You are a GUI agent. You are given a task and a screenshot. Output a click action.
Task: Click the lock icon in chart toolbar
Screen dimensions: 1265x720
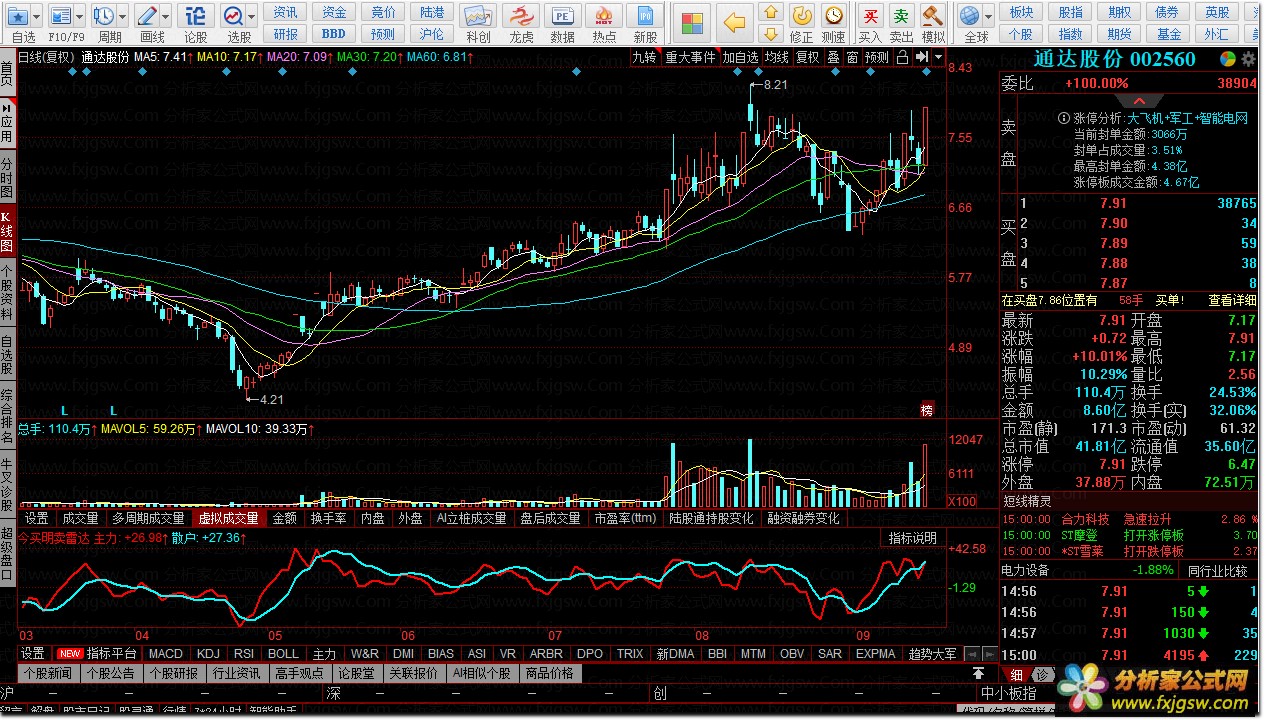coord(903,58)
